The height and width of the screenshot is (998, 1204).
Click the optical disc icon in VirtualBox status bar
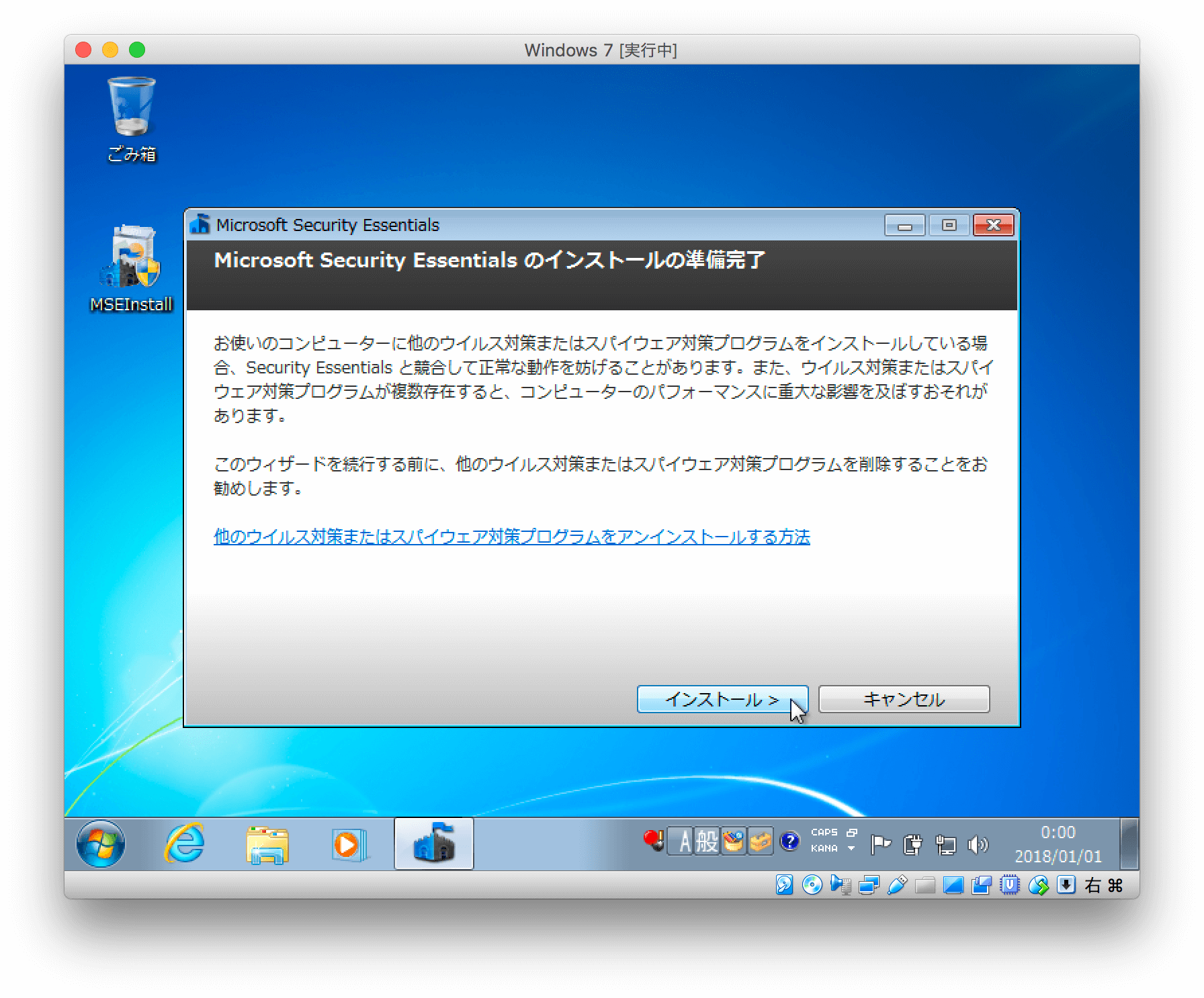coord(812,885)
